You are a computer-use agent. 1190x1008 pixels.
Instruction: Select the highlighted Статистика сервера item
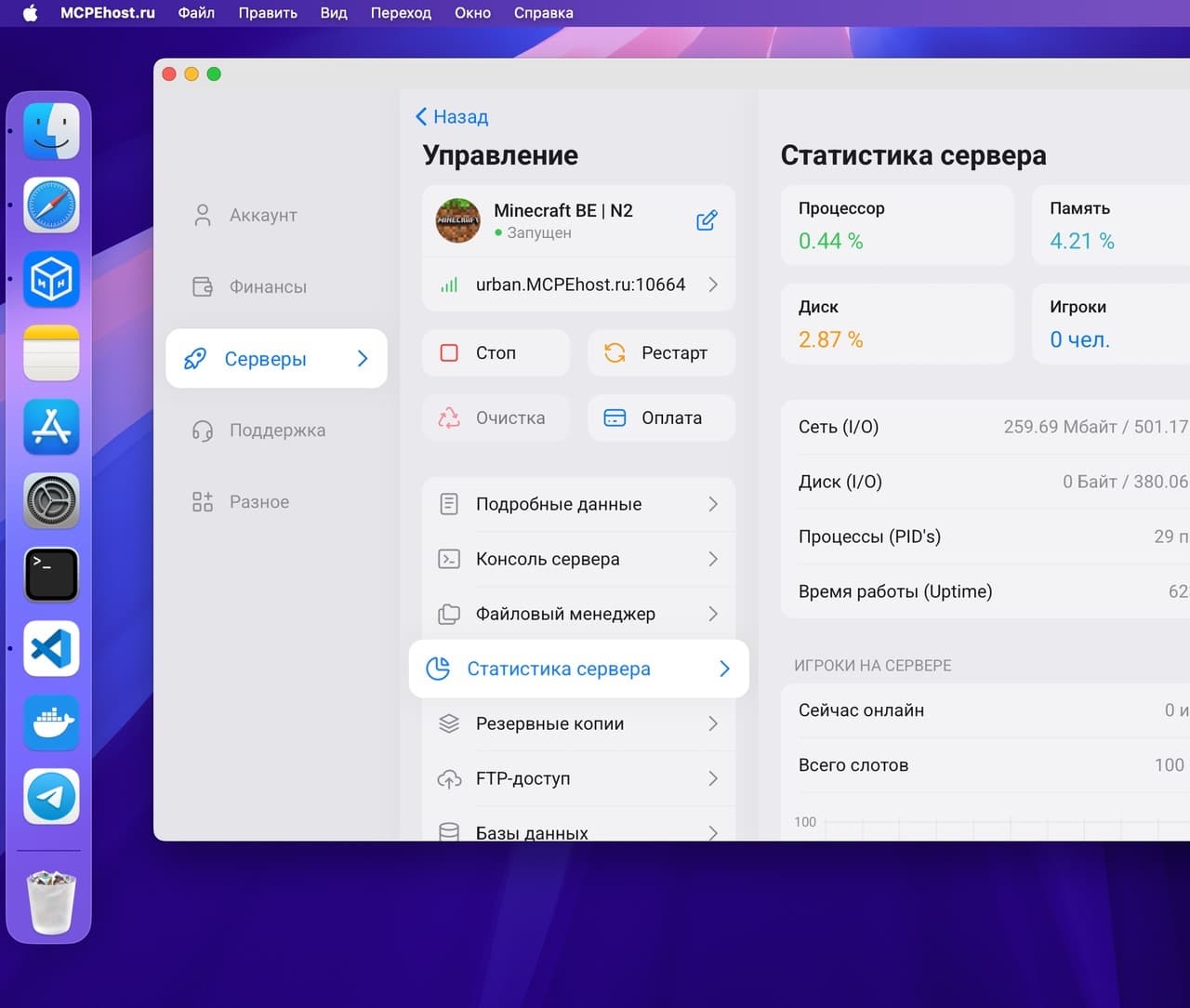[x=578, y=669]
